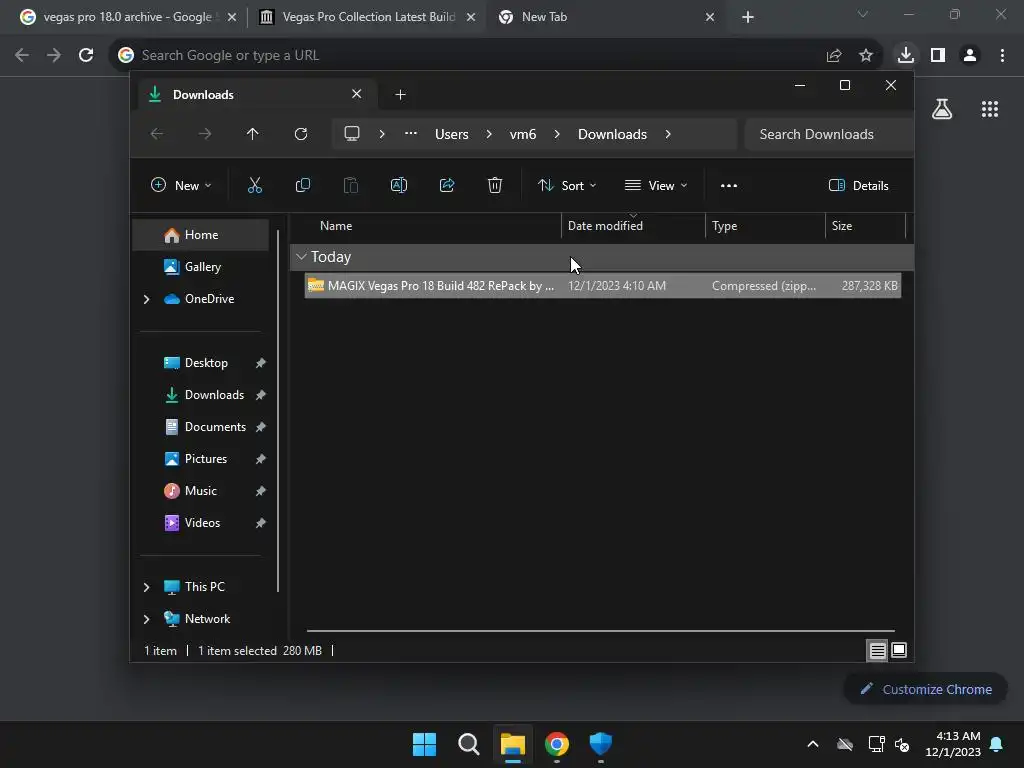Image resolution: width=1024 pixels, height=768 pixels.
Task: Open Google apps grid icon
Action: click(989, 109)
